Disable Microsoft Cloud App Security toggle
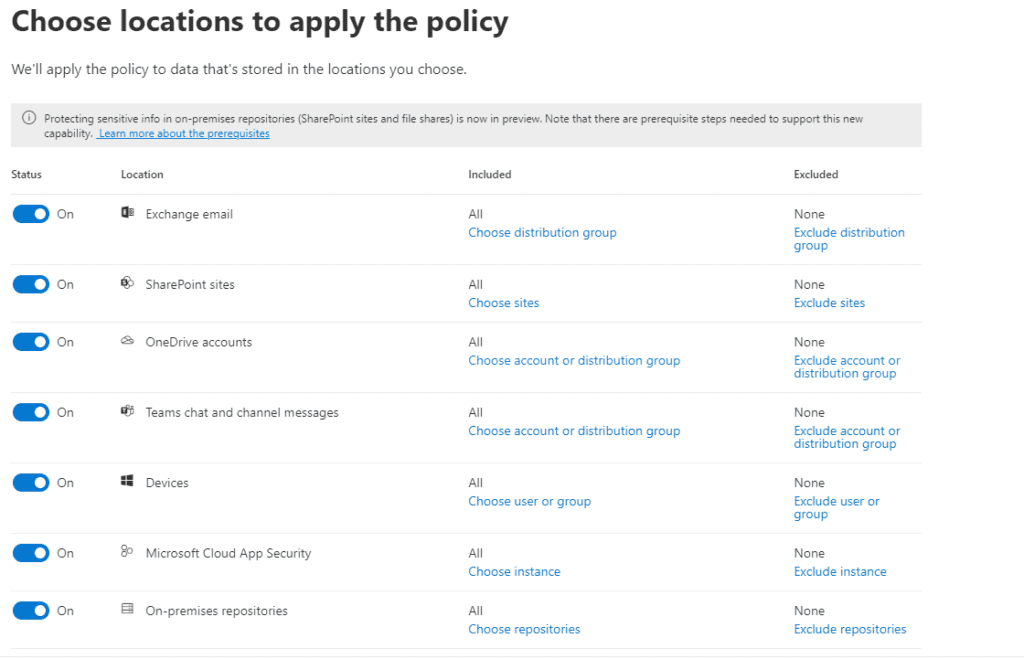The image size is (1024, 659). pos(31,554)
